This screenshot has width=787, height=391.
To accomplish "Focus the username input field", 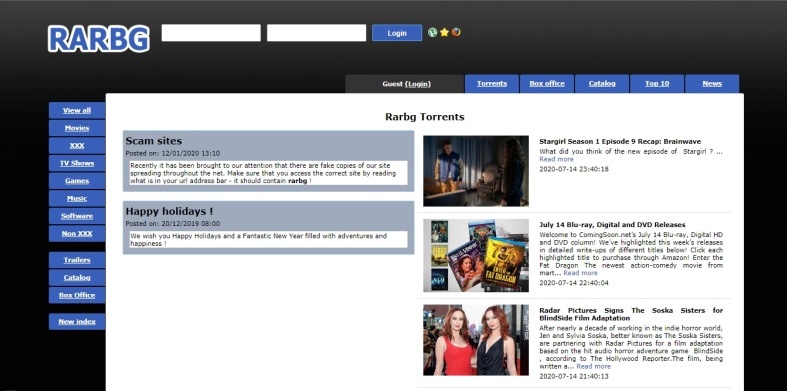I will [211, 33].
